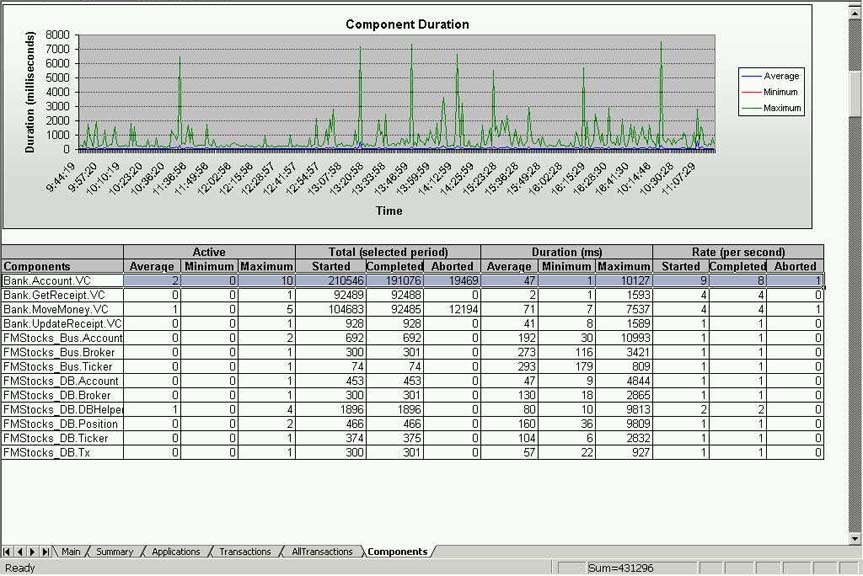Select the 104683 Started cell
This screenshot has height=576, width=863.
pyautogui.click(x=331, y=309)
